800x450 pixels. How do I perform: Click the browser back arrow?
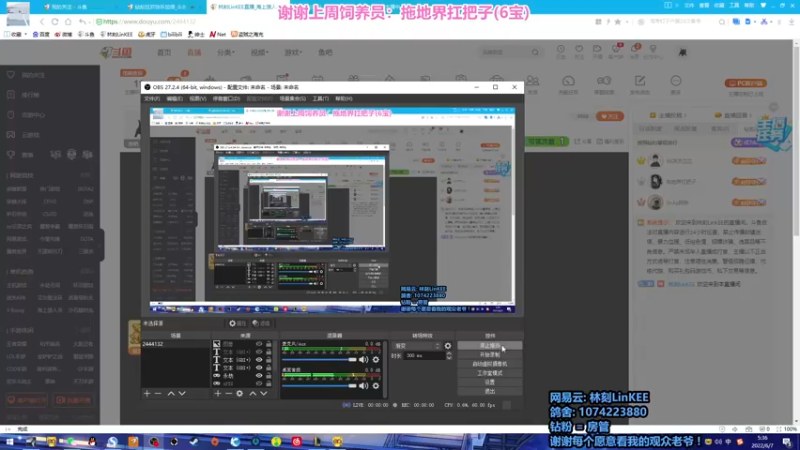42,22
